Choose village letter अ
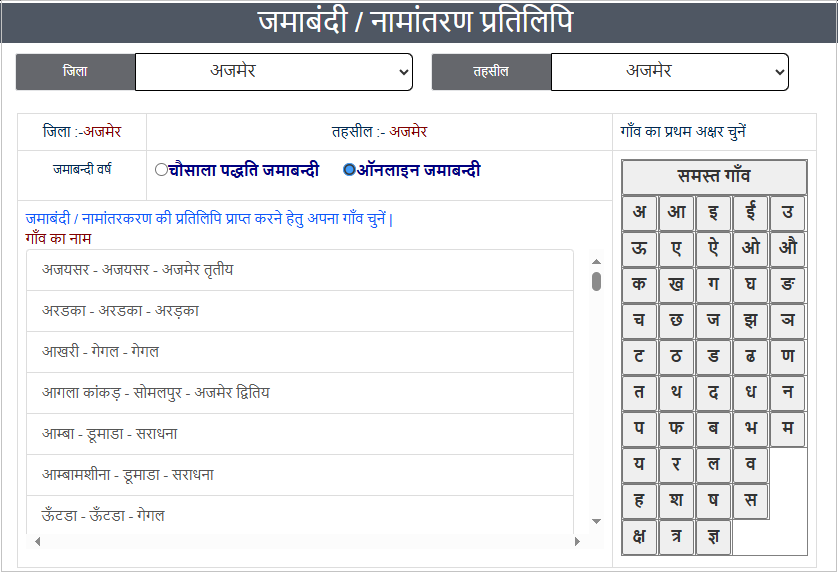This screenshot has width=838, height=573. [639, 213]
